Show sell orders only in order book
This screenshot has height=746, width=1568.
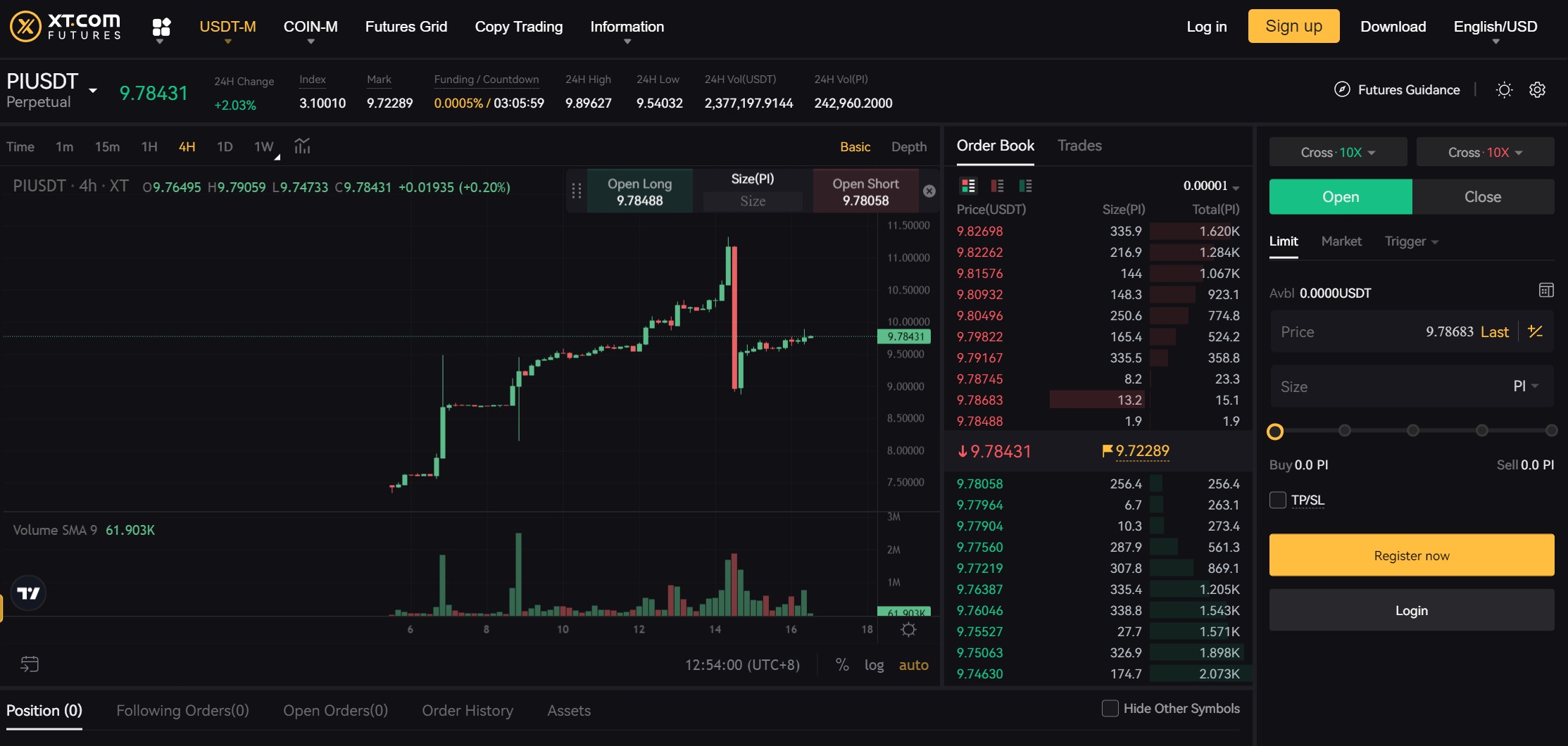[x=997, y=186]
